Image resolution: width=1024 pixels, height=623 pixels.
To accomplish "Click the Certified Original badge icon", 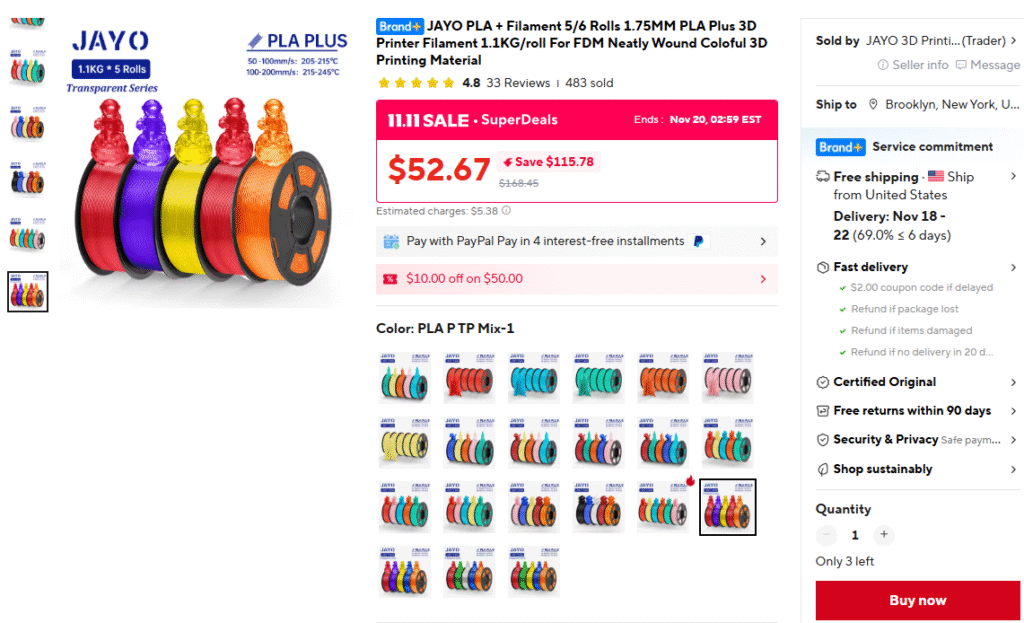I will tap(823, 382).
